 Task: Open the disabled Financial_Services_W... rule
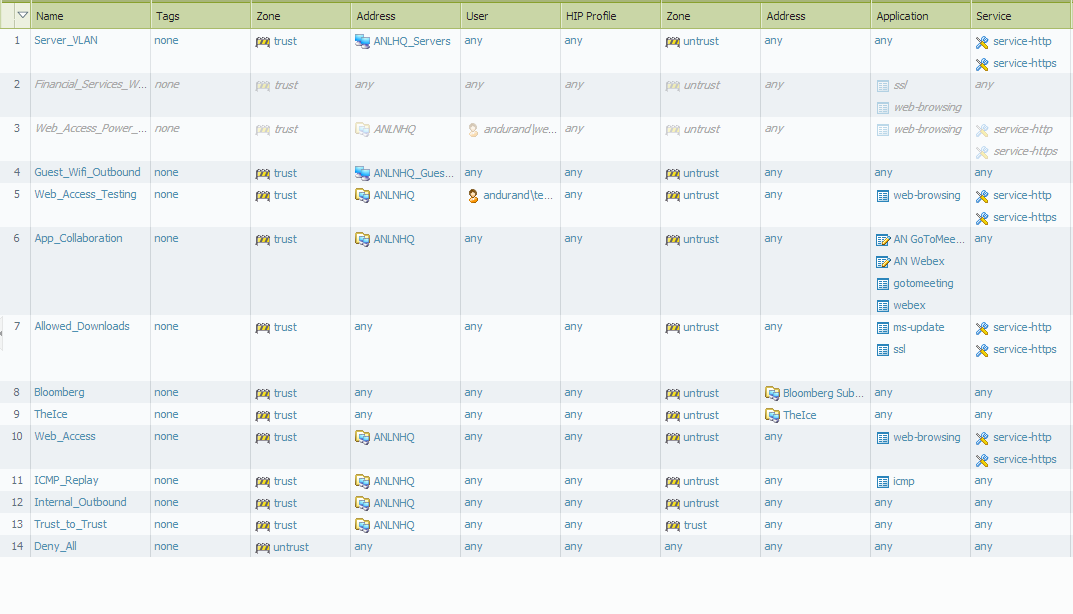point(90,84)
